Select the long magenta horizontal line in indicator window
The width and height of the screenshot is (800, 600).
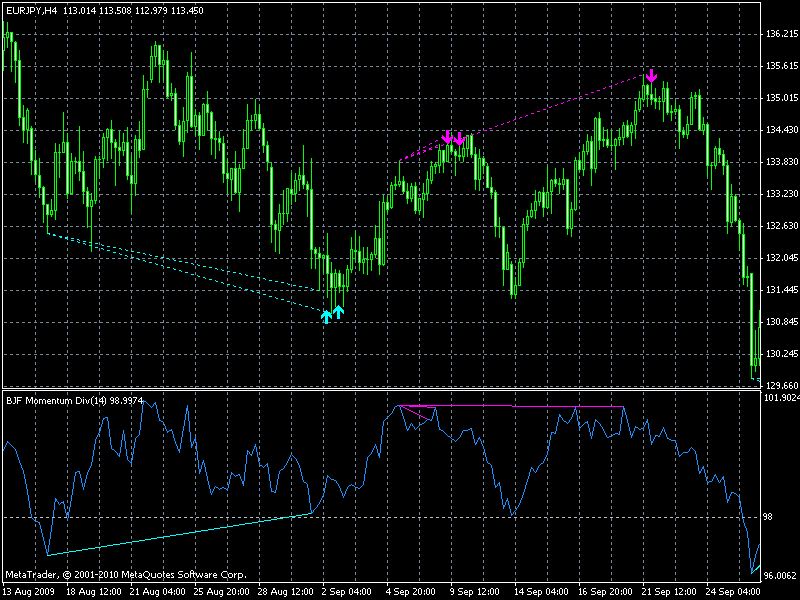tap(511, 406)
